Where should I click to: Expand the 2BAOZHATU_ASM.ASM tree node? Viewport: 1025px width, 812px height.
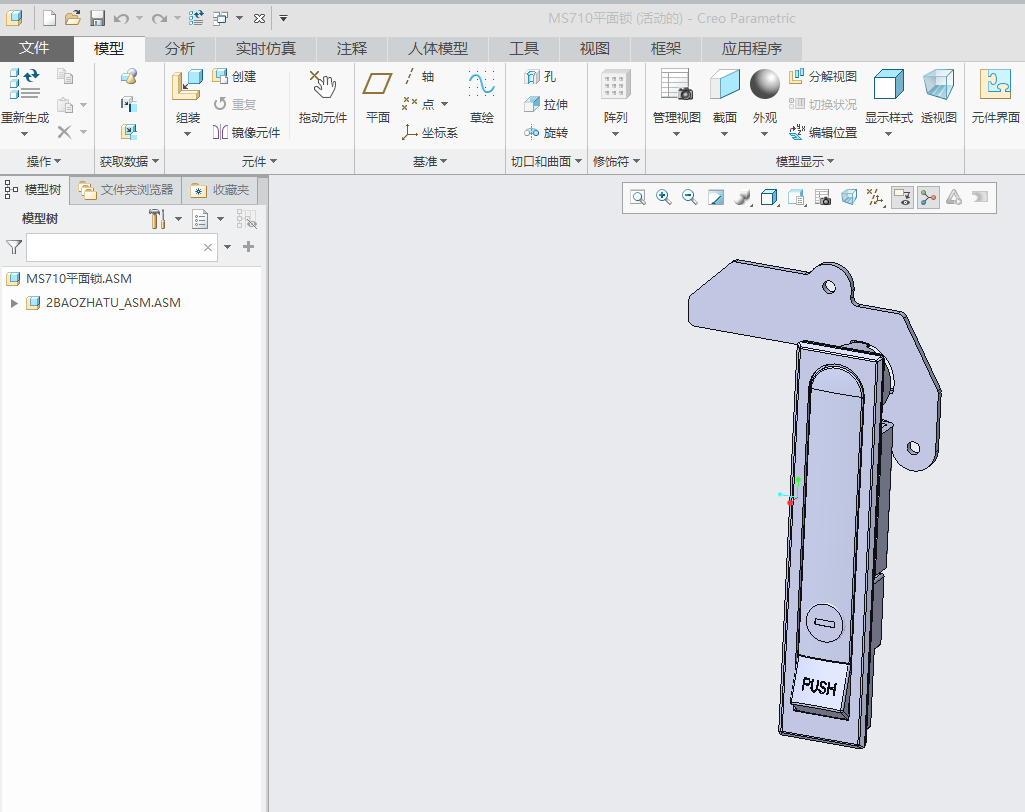click(14, 303)
